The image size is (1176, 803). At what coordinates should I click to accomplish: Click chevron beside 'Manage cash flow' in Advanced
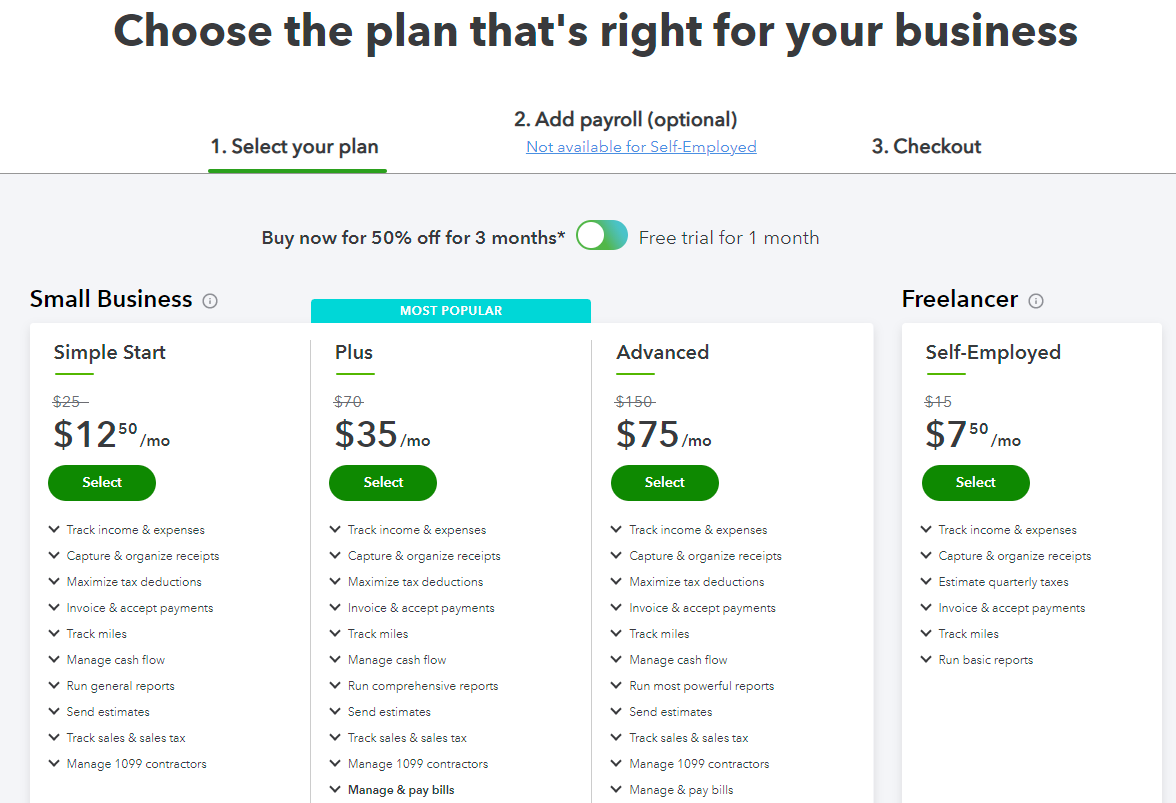pyautogui.click(x=616, y=660)
